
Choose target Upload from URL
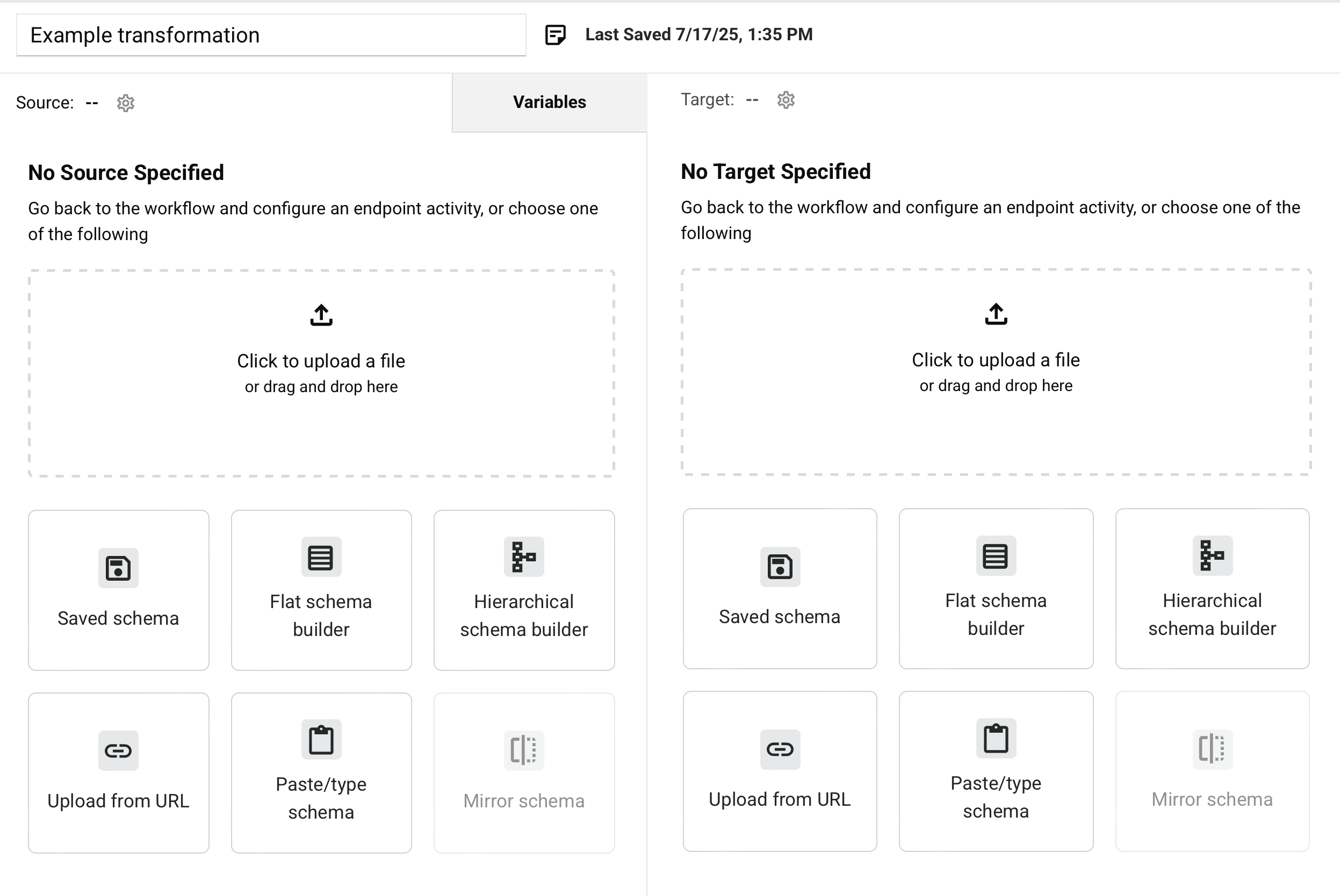(x=780, y=771)
